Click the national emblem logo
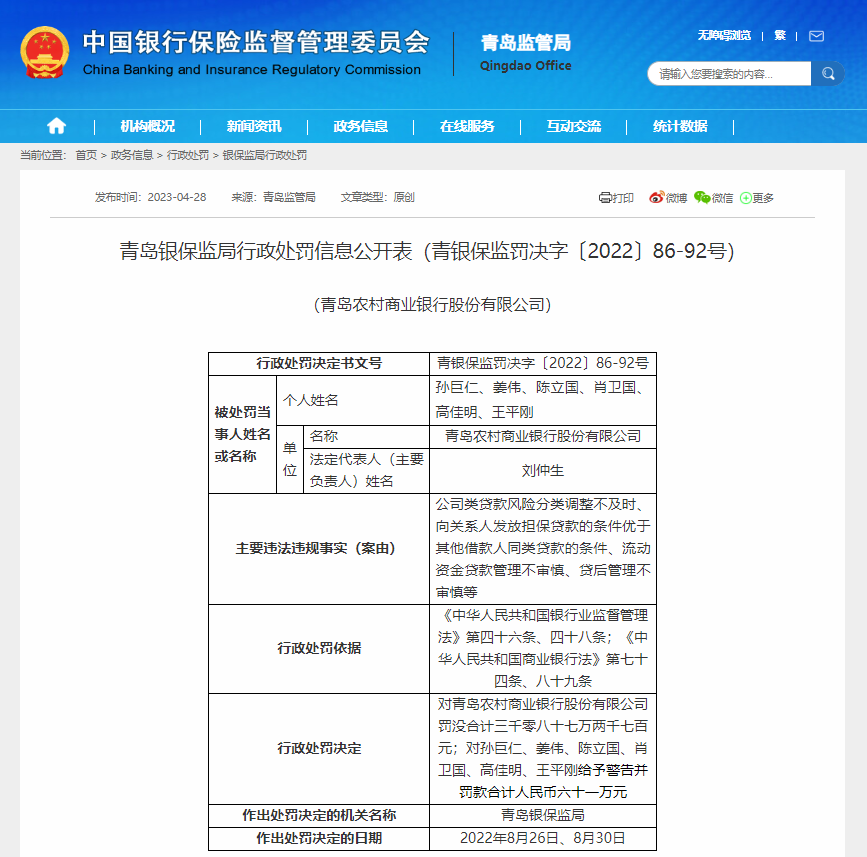The image size is (867, 857). [45, 52]
